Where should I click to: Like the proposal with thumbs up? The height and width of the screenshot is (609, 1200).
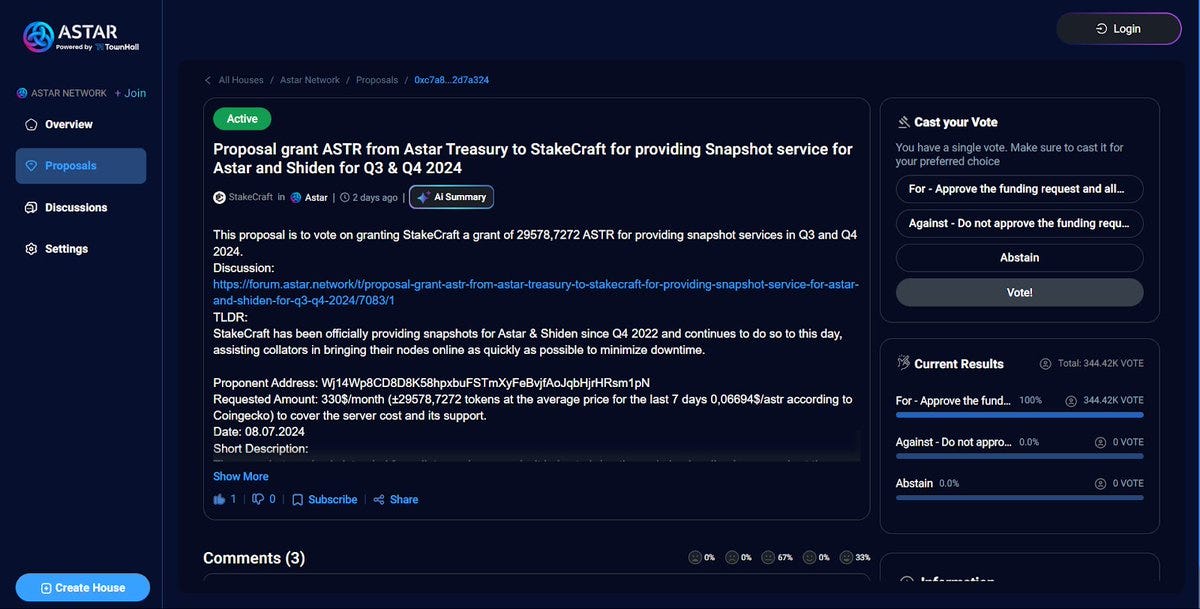point(219,499)
